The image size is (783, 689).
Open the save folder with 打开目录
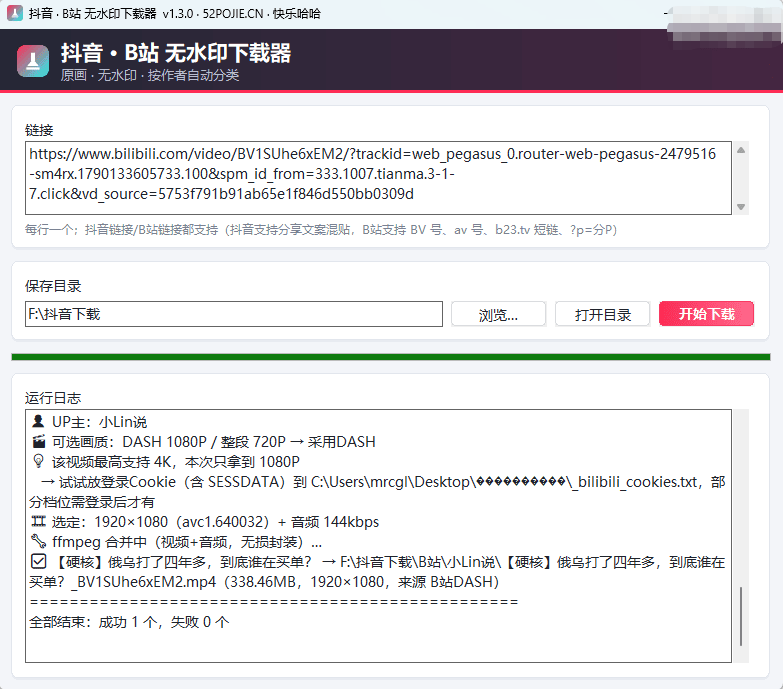[603, 314]
